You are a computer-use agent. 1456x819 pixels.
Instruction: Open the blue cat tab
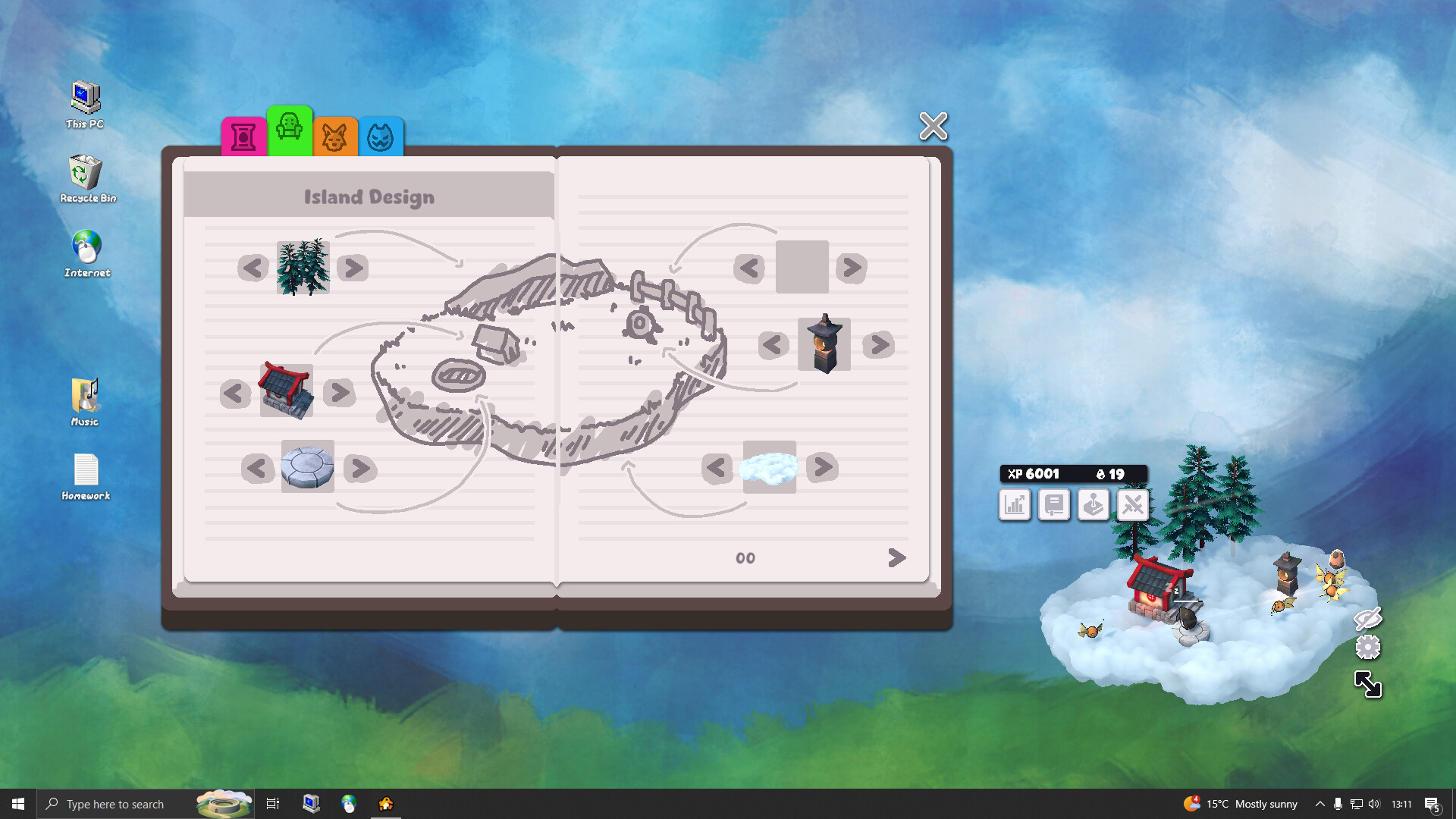(x=381, y=136)
